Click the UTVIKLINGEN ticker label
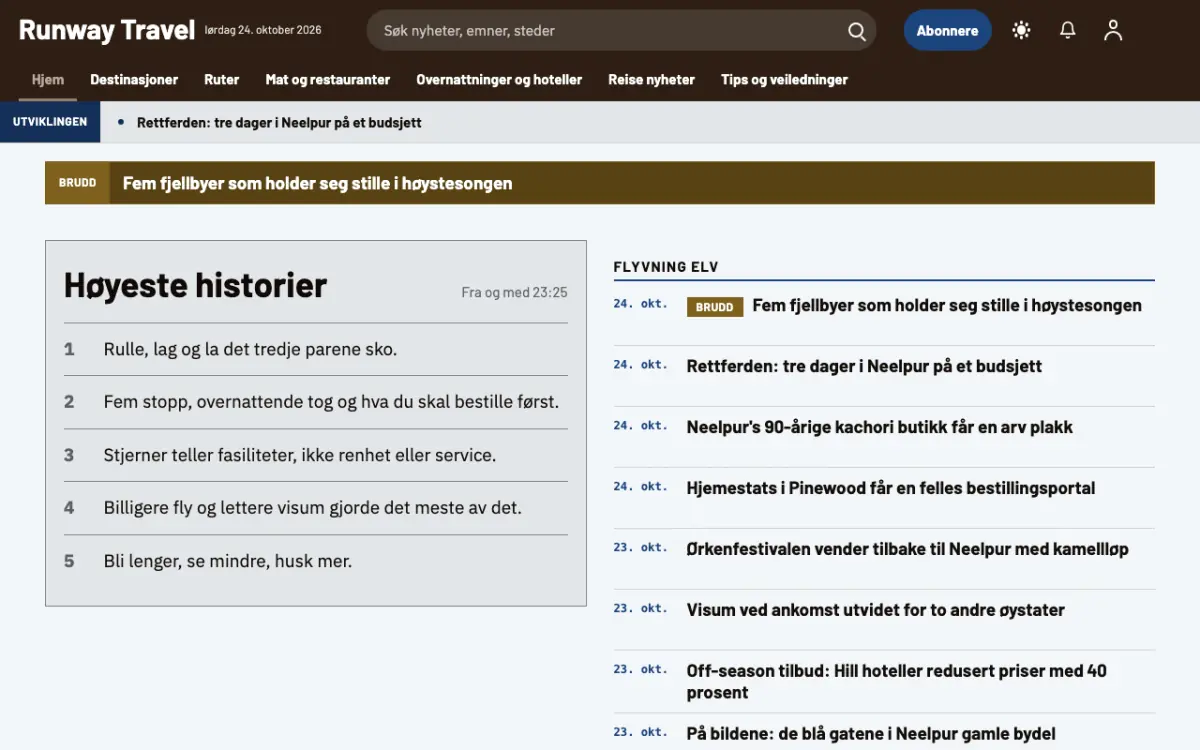This screenshot has width=1200, height=750. 50,122
